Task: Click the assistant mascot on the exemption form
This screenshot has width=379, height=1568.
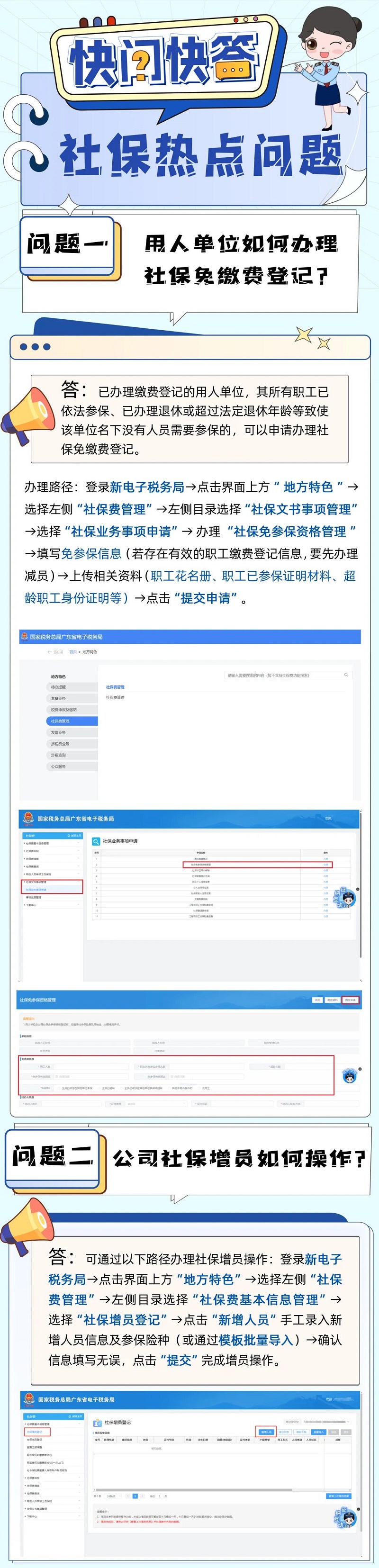Action: (x=349, y=1075)
